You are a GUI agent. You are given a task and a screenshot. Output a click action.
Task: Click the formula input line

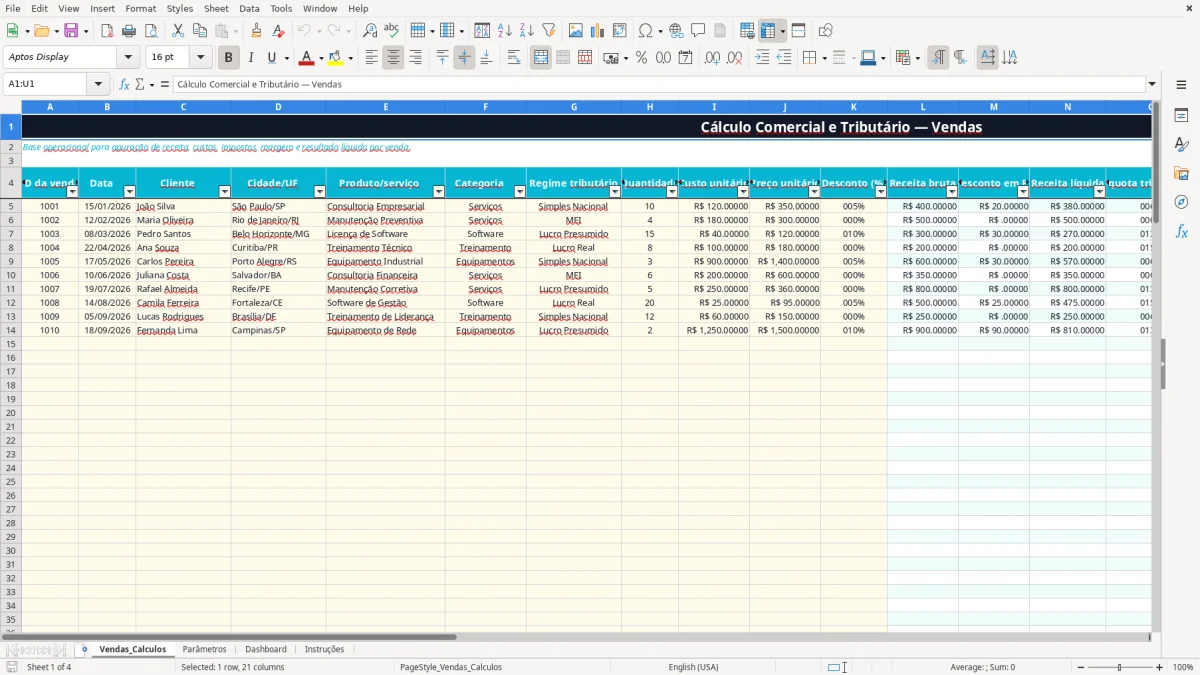pos(659,84)
